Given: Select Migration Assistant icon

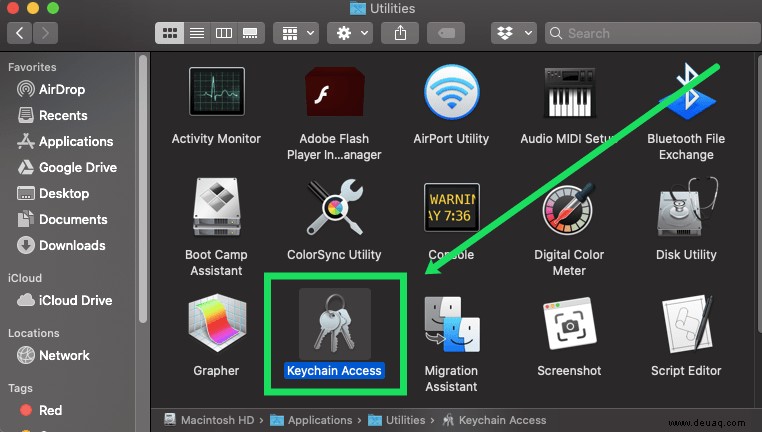Looking at the screenshot, I should (x=451, y=324).
